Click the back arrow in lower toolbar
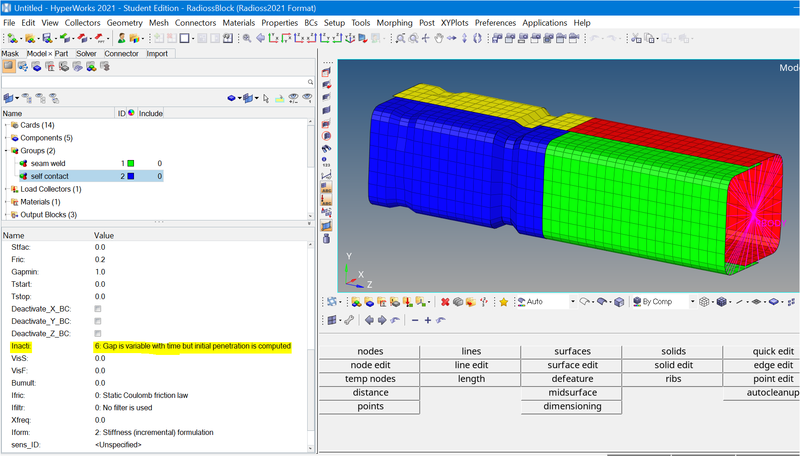The height and width of the screenshot is (456, 800). (369, 320)
